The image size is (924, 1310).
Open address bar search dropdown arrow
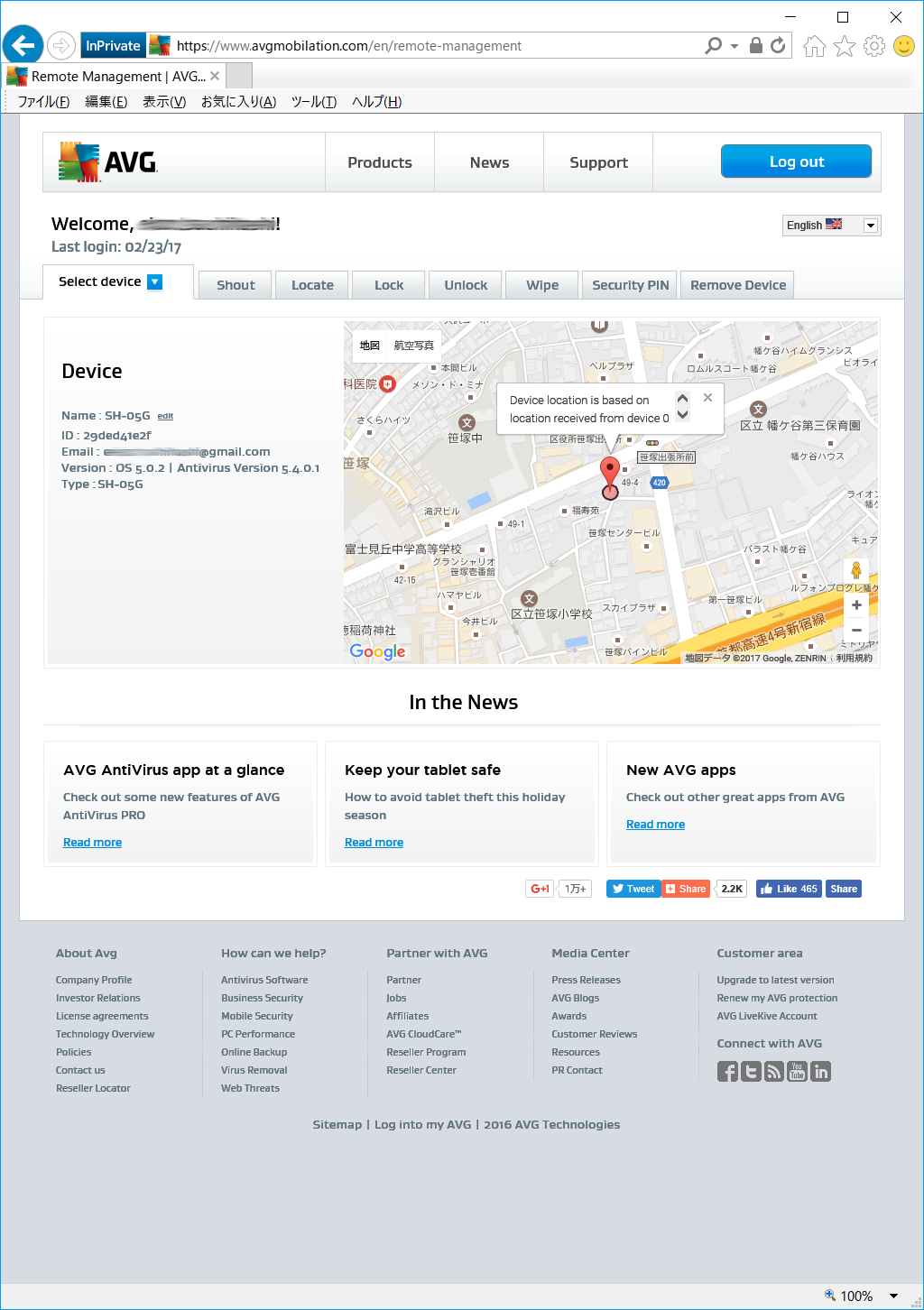click(735, 45)
